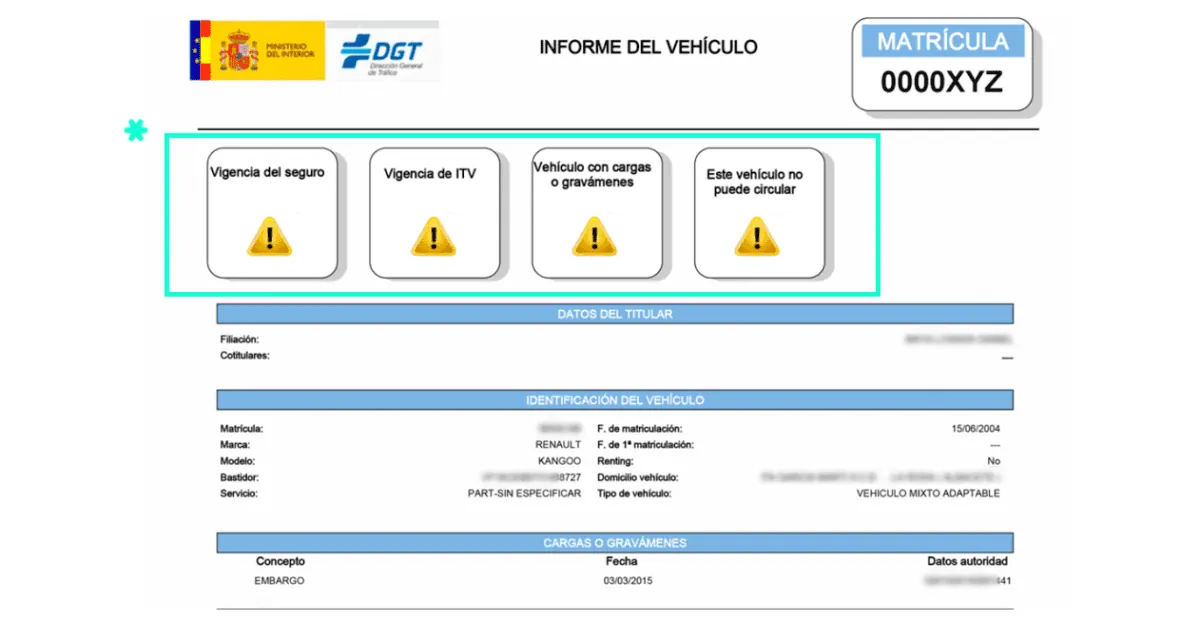Viewport: 1200px width, 640px height.
Task: Click the embargo date 03/03/2015
Action: (629, 581)
